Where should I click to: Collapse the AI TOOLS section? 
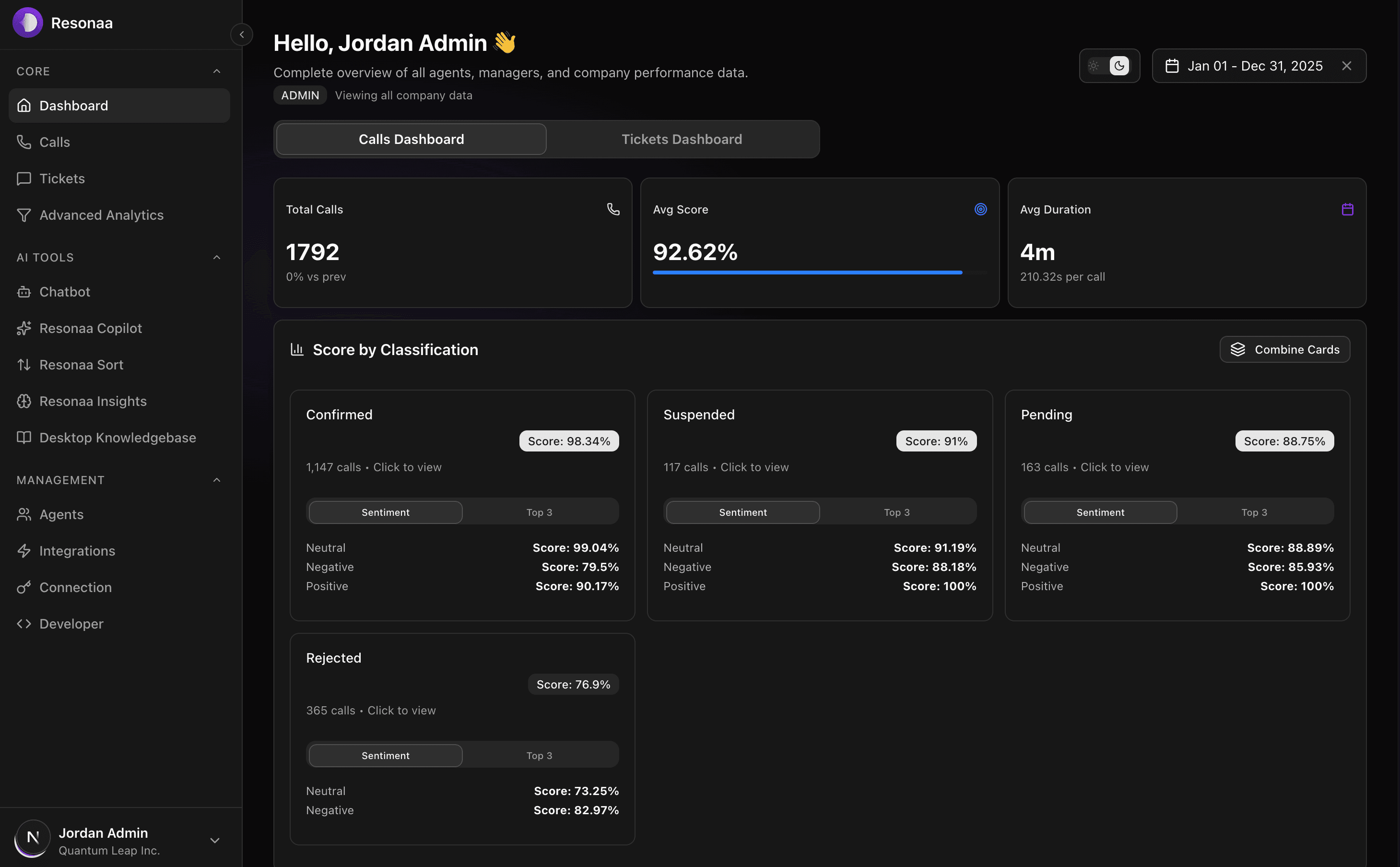point(216,257)
